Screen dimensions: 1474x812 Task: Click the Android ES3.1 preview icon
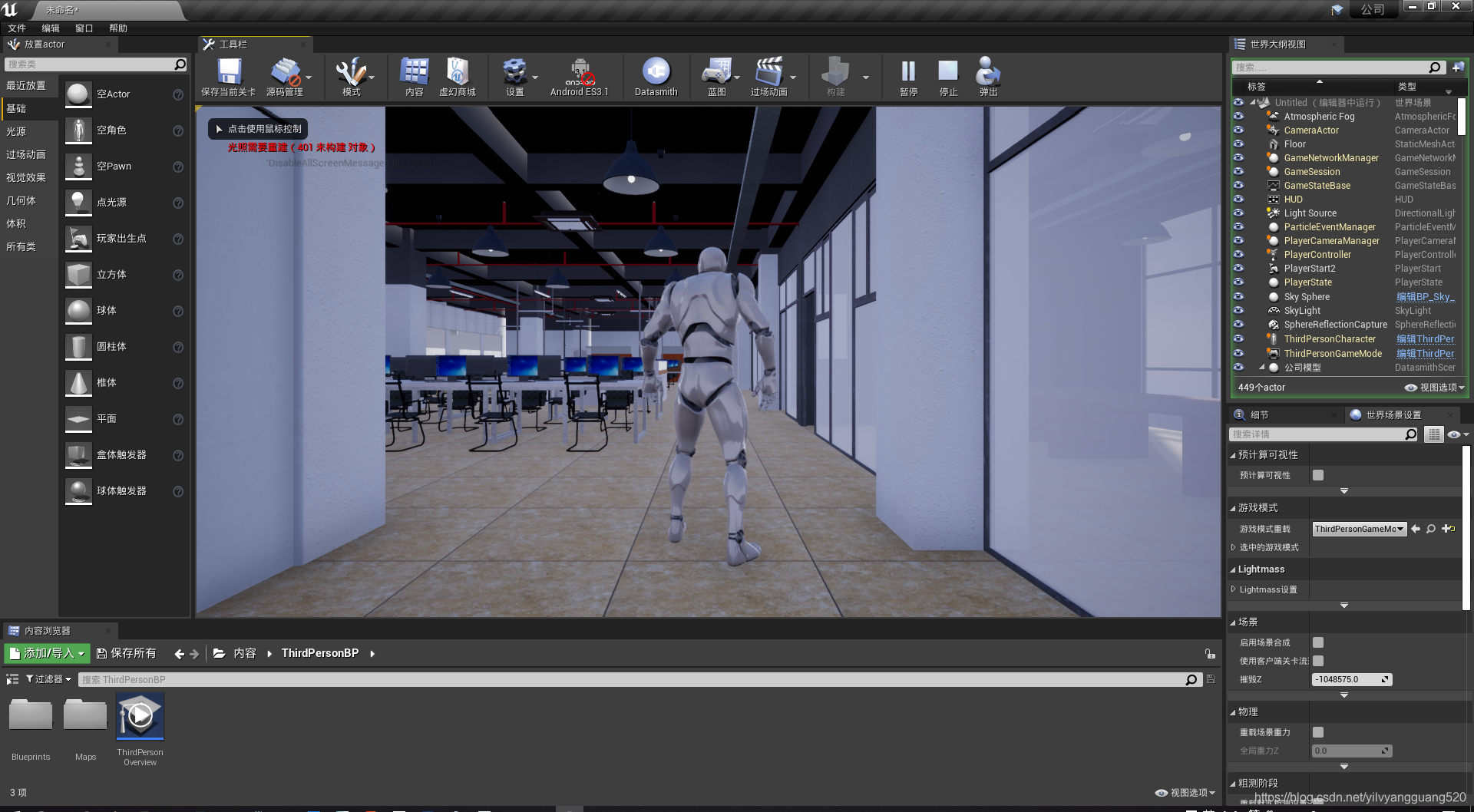click(580, 72)
